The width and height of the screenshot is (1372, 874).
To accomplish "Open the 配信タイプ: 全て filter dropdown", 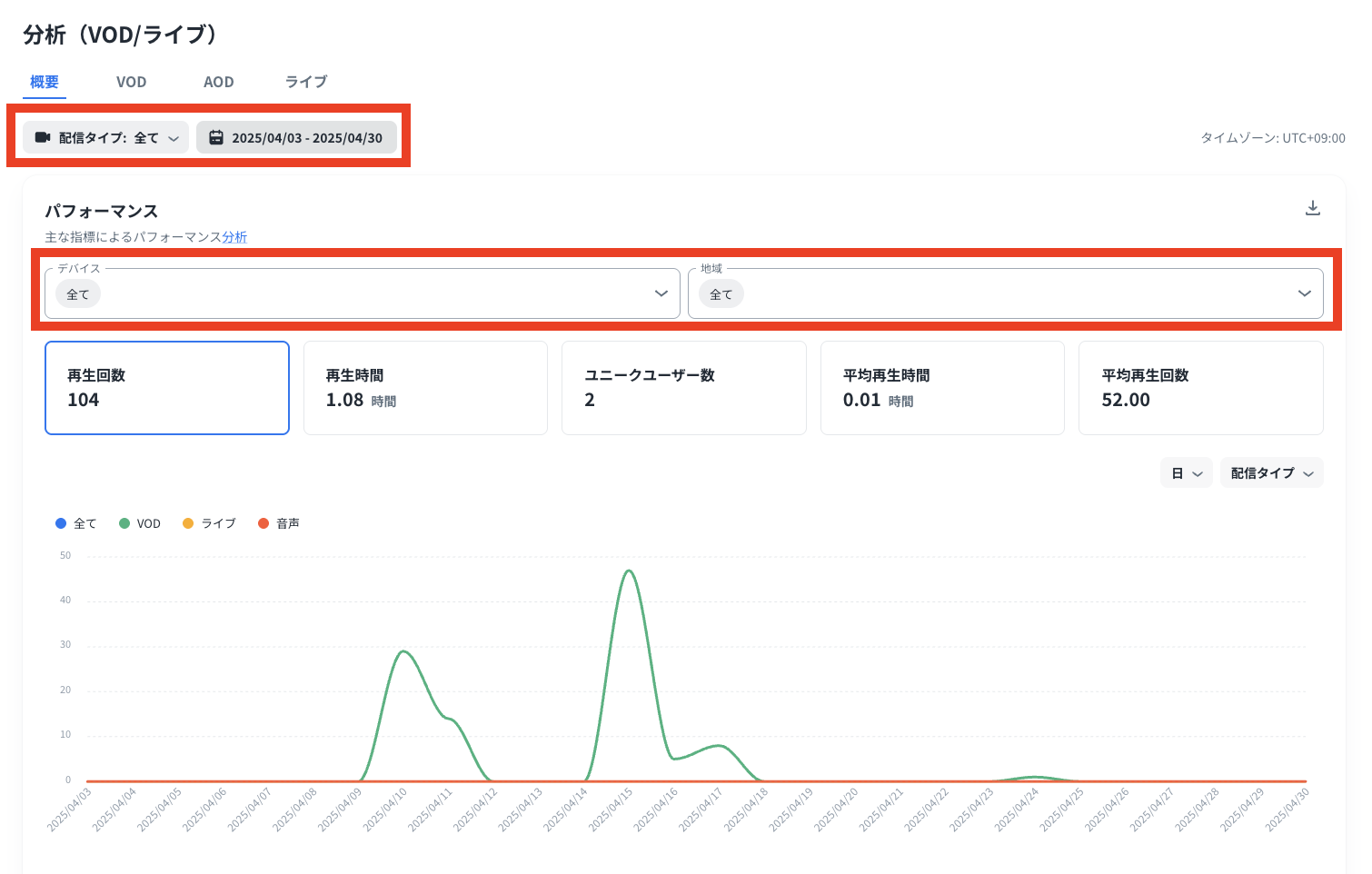I will pyautogui.click(x=105, y=137).
